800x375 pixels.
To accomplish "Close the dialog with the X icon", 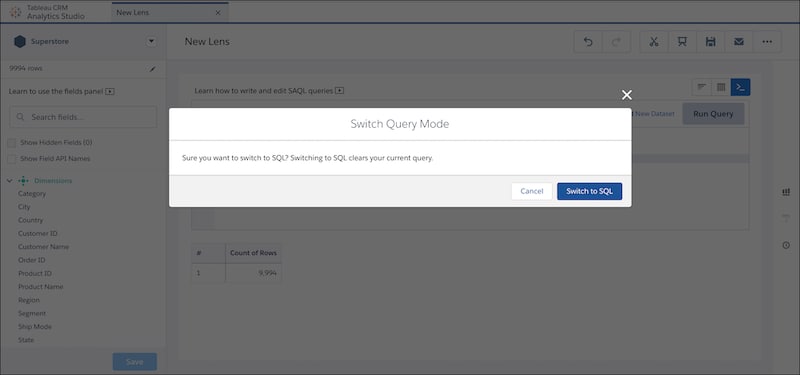I will click(627, 95).
